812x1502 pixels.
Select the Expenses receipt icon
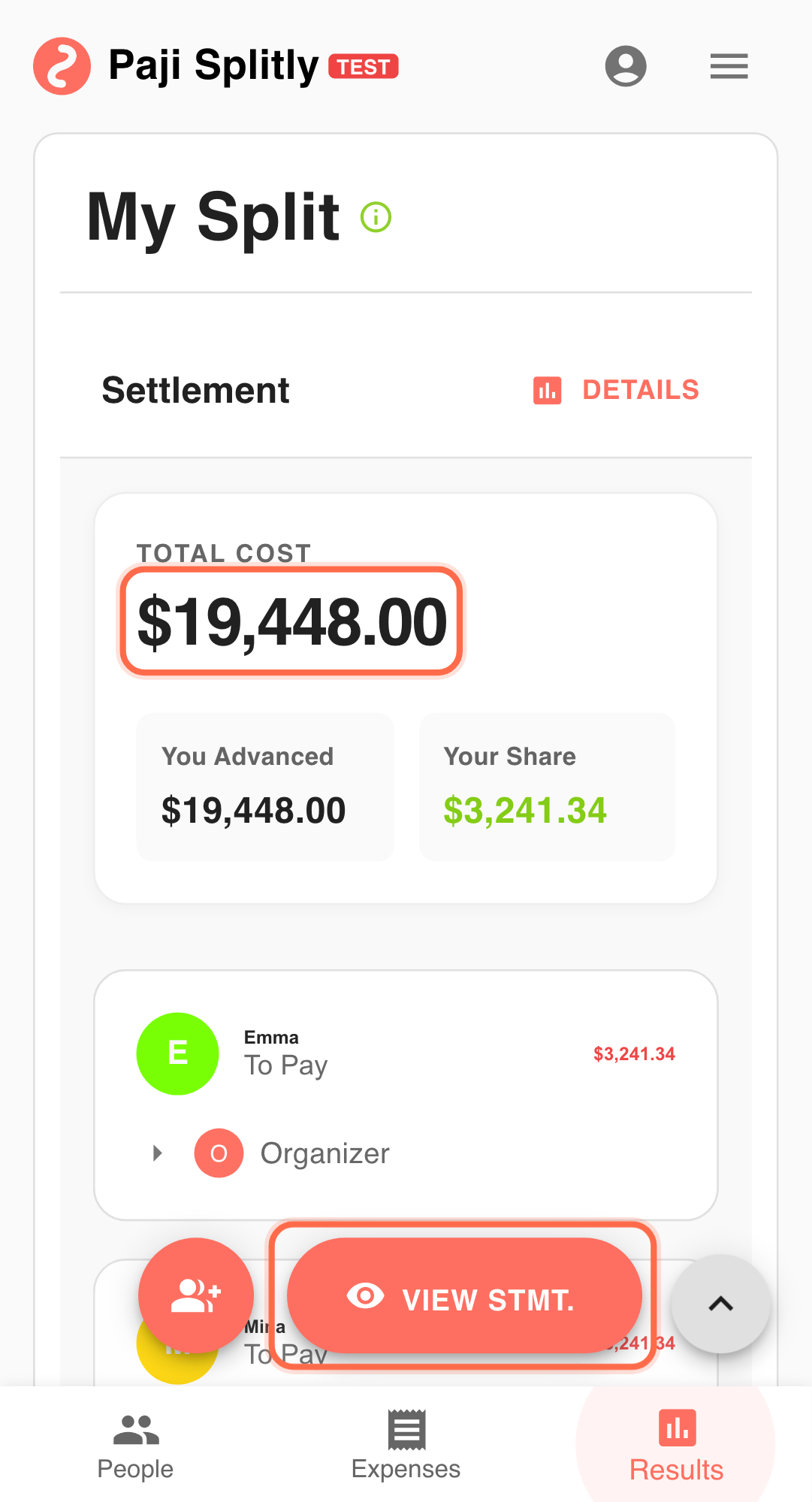(406, 1429)
